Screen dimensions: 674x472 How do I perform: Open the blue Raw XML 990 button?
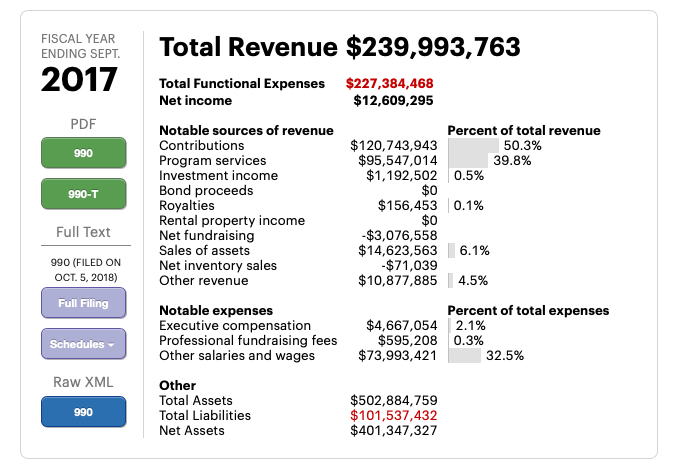[83, 411]
